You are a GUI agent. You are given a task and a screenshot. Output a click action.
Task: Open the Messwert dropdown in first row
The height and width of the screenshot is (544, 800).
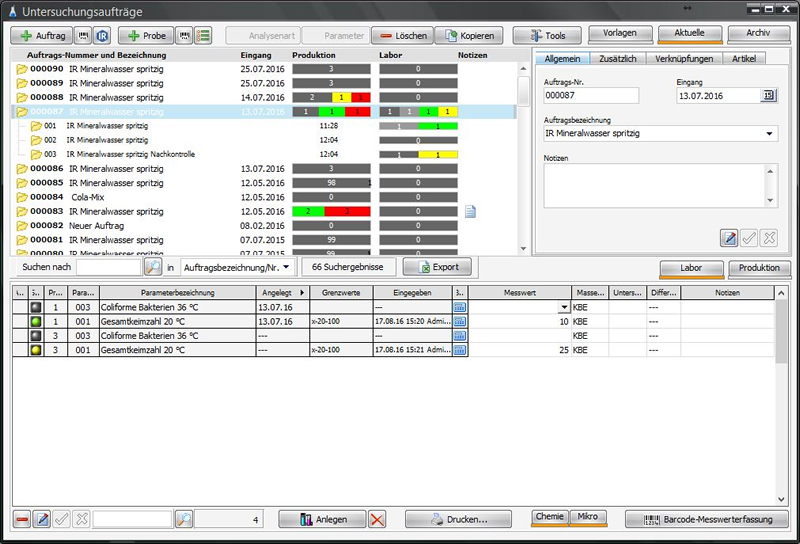563,307
